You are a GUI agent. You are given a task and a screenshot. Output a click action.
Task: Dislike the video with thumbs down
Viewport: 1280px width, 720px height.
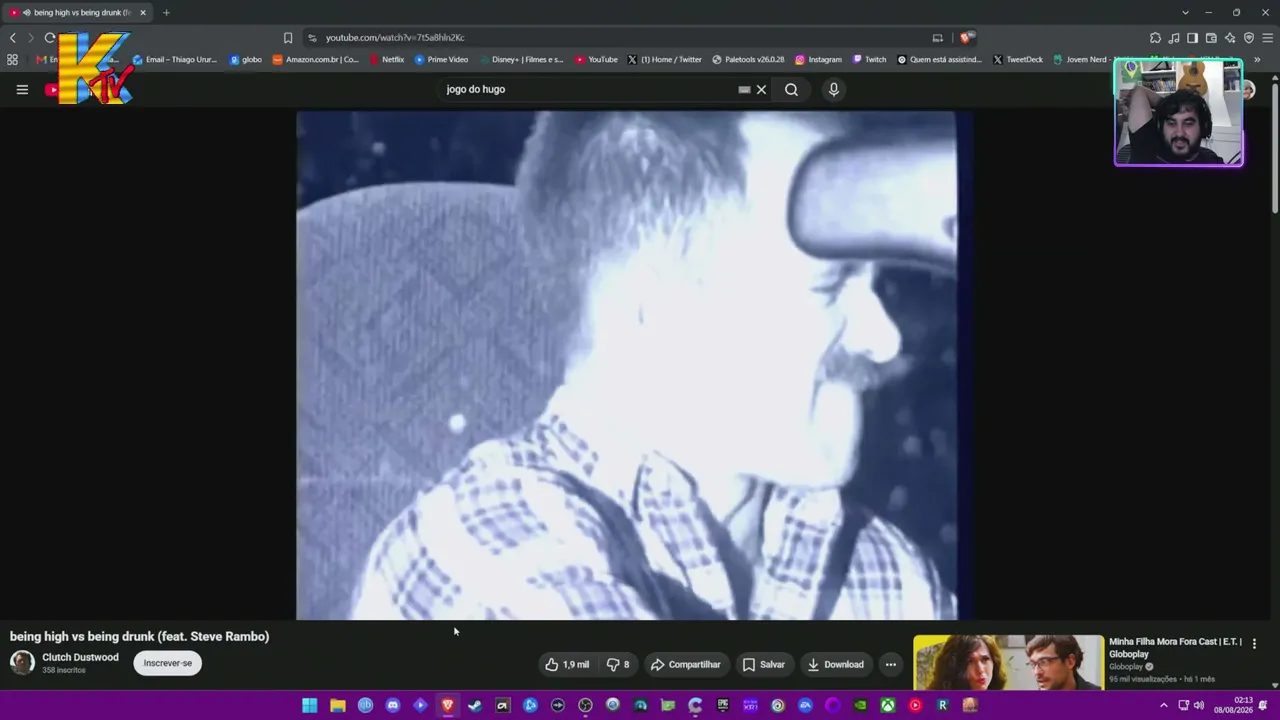pos(618,664)
